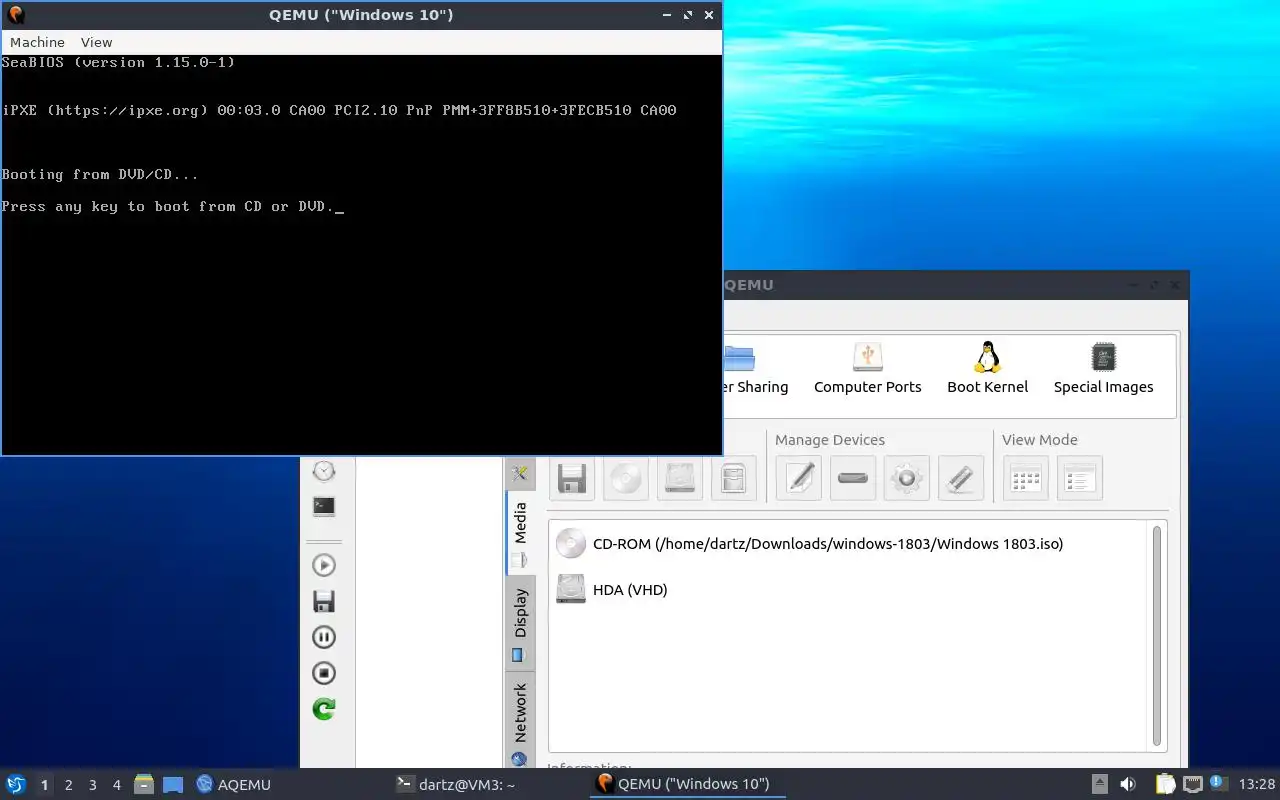
Task: Save the VM state with the floppy icon
Action: 323,601
